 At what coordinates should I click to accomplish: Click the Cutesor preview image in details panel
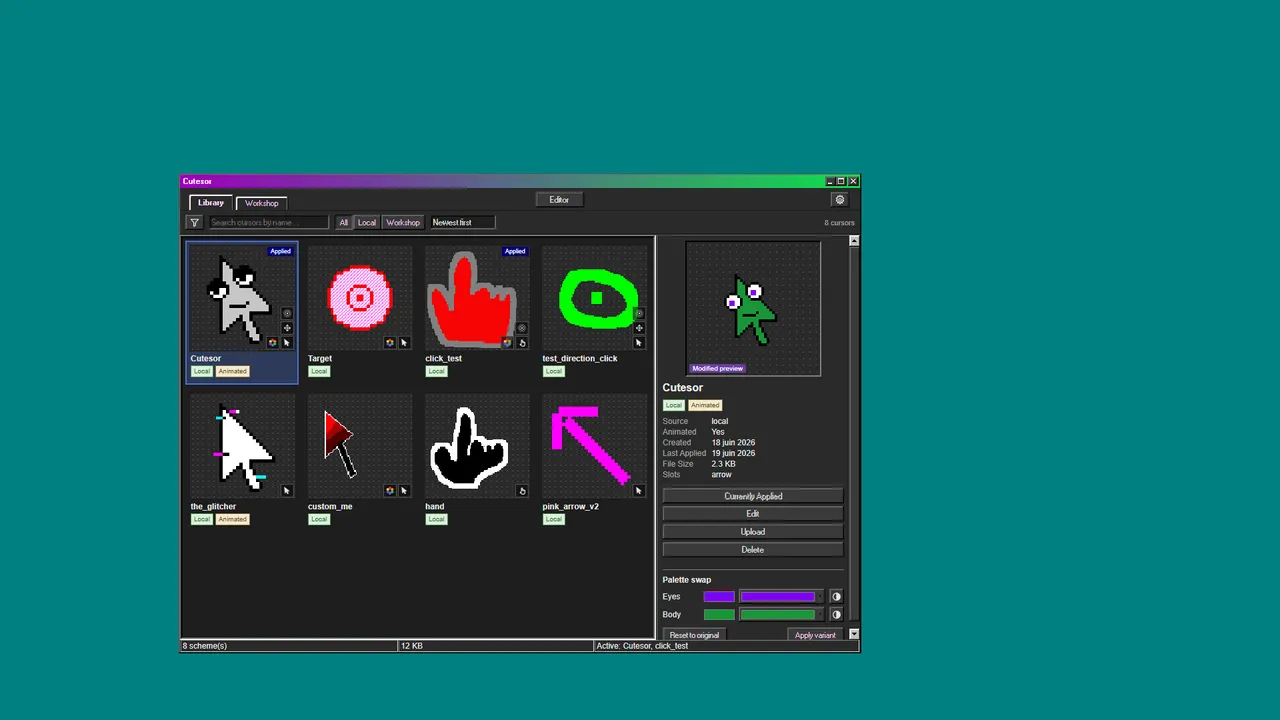753,309
